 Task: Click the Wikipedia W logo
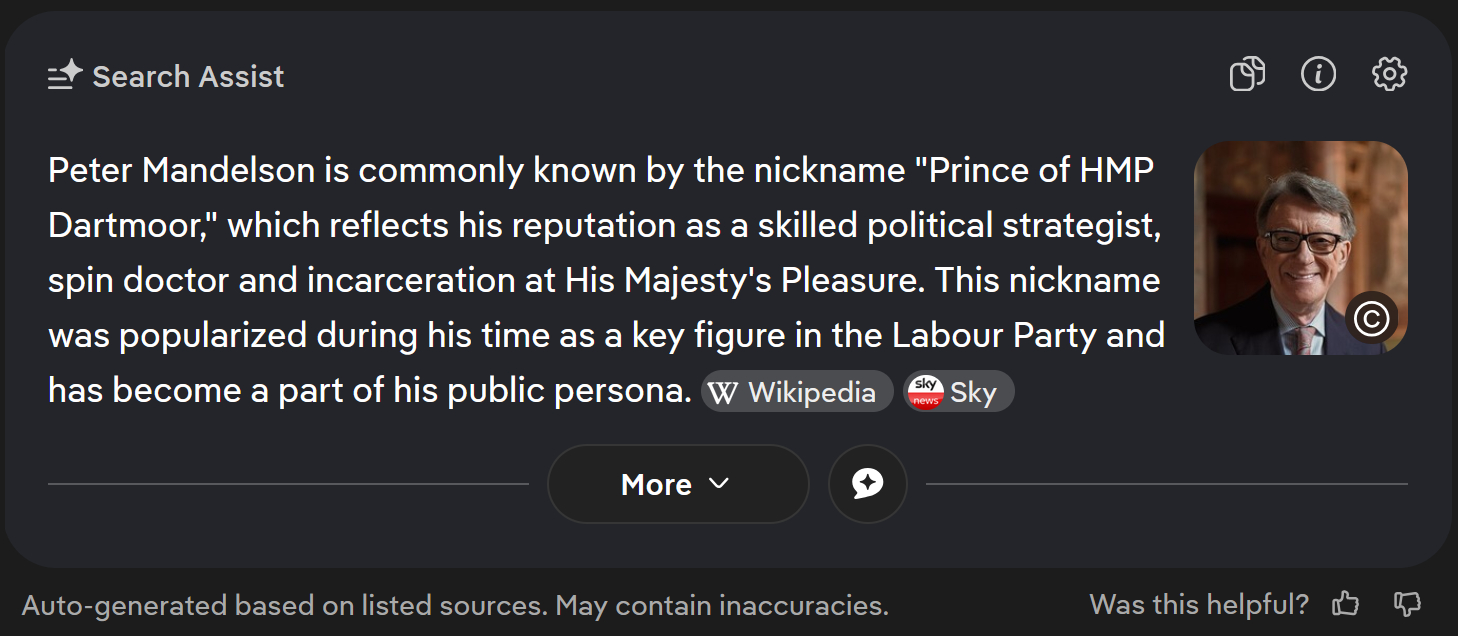coord(722,393)
